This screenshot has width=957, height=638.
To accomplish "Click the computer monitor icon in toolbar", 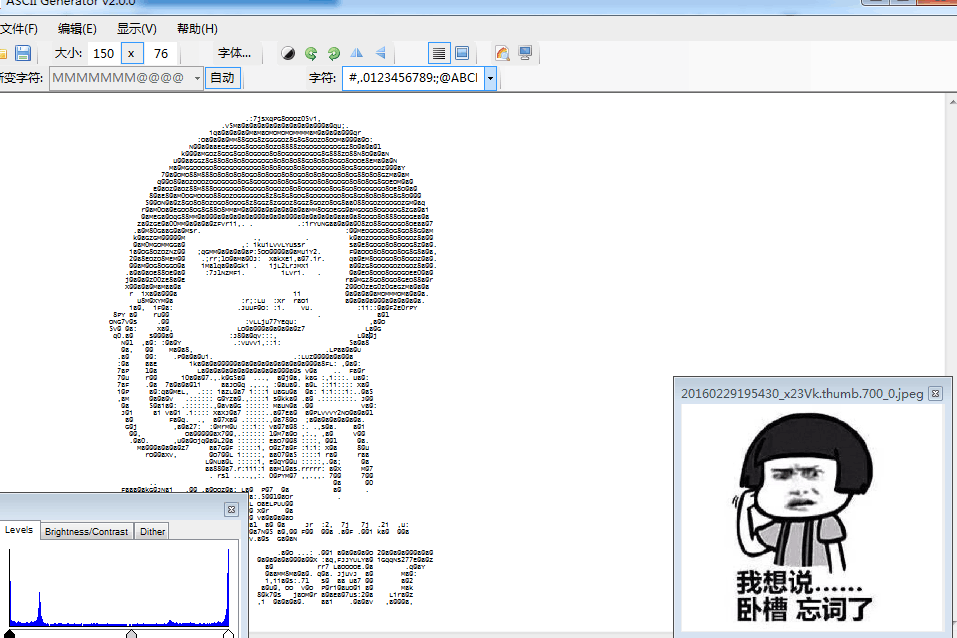I will click(525, 54).
